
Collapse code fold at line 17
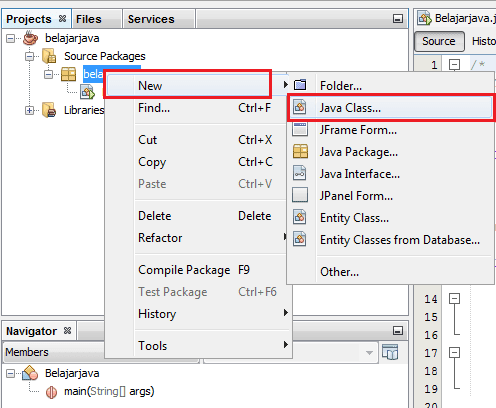tap(454, 352)
